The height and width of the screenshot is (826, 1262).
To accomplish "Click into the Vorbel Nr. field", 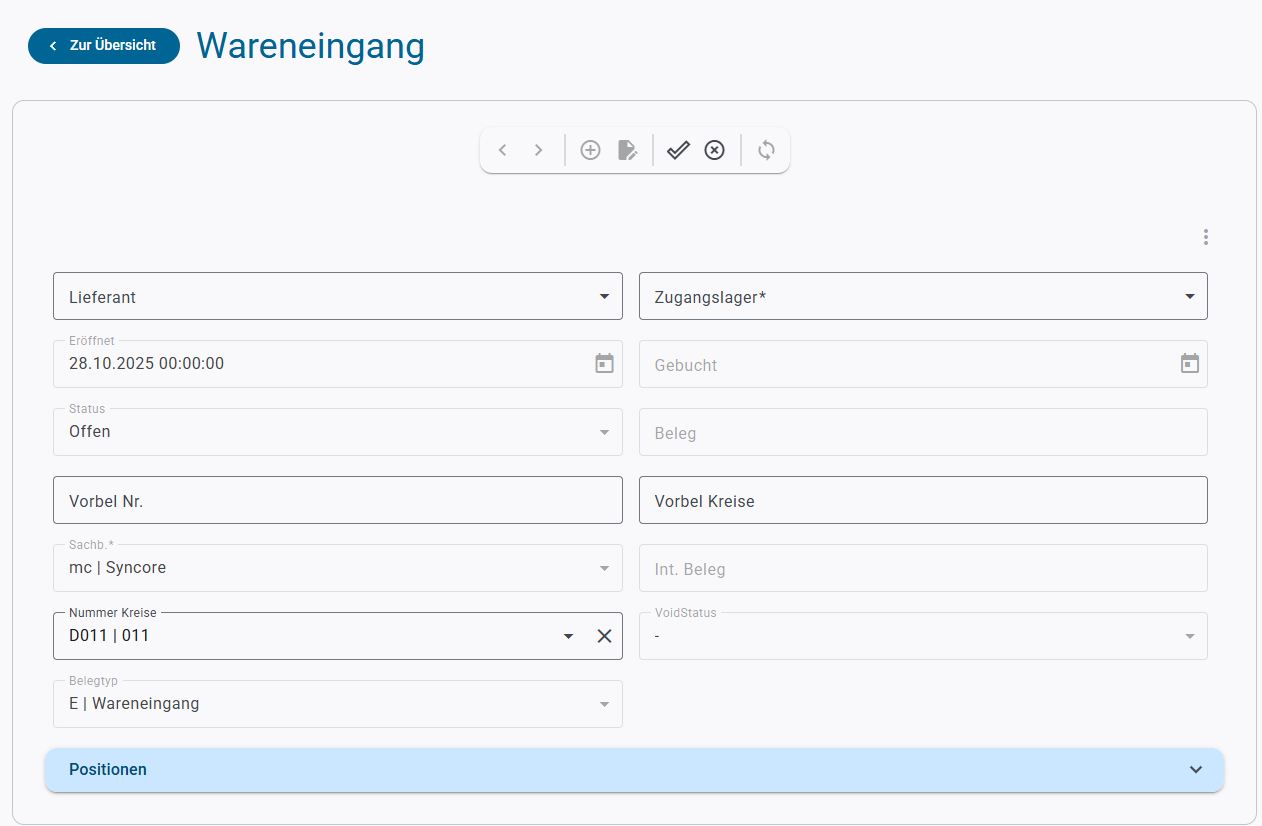I will 337,500.
